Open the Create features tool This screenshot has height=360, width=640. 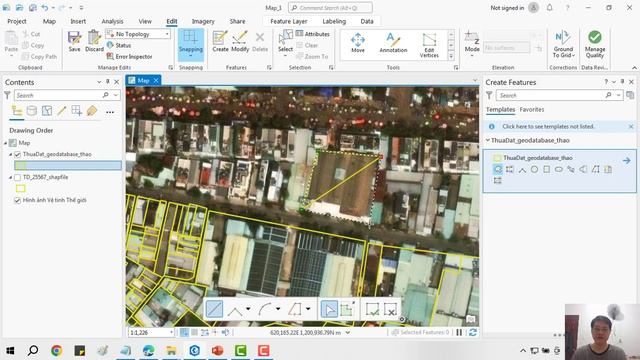pyautogui.click(x=220, y=41)
